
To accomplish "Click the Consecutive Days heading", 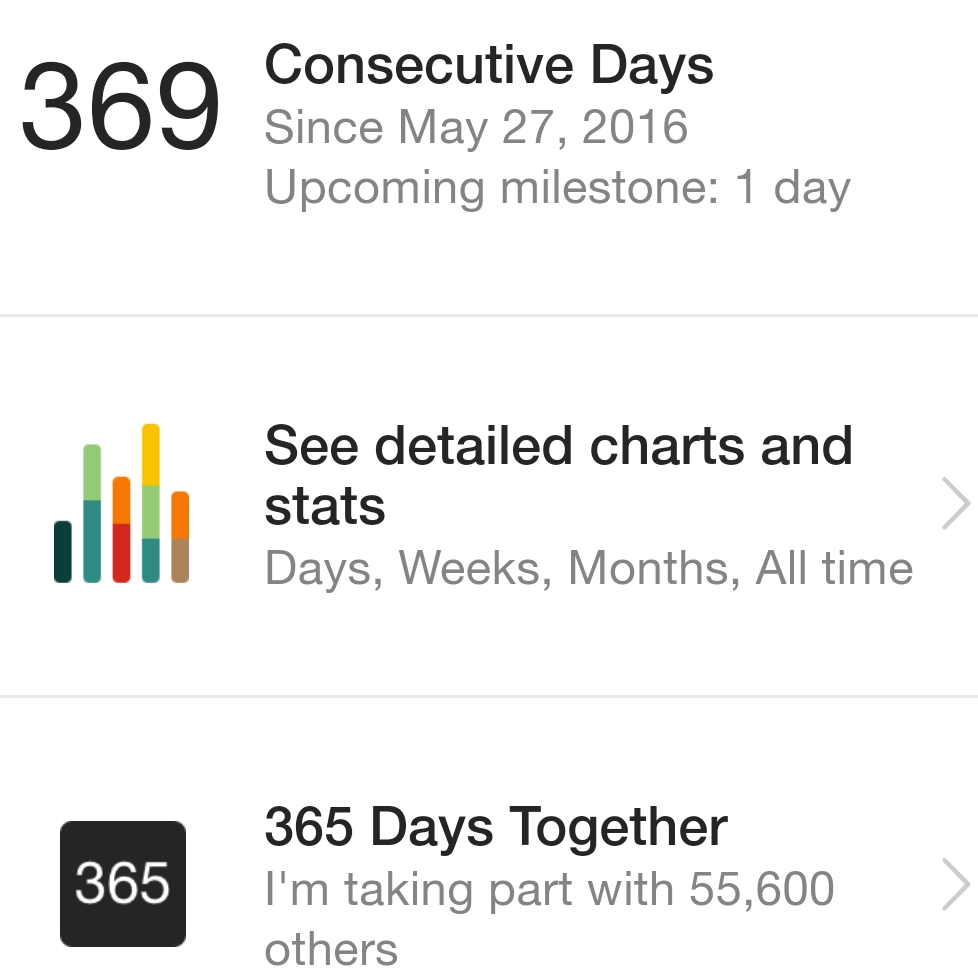I will [489, 66].
